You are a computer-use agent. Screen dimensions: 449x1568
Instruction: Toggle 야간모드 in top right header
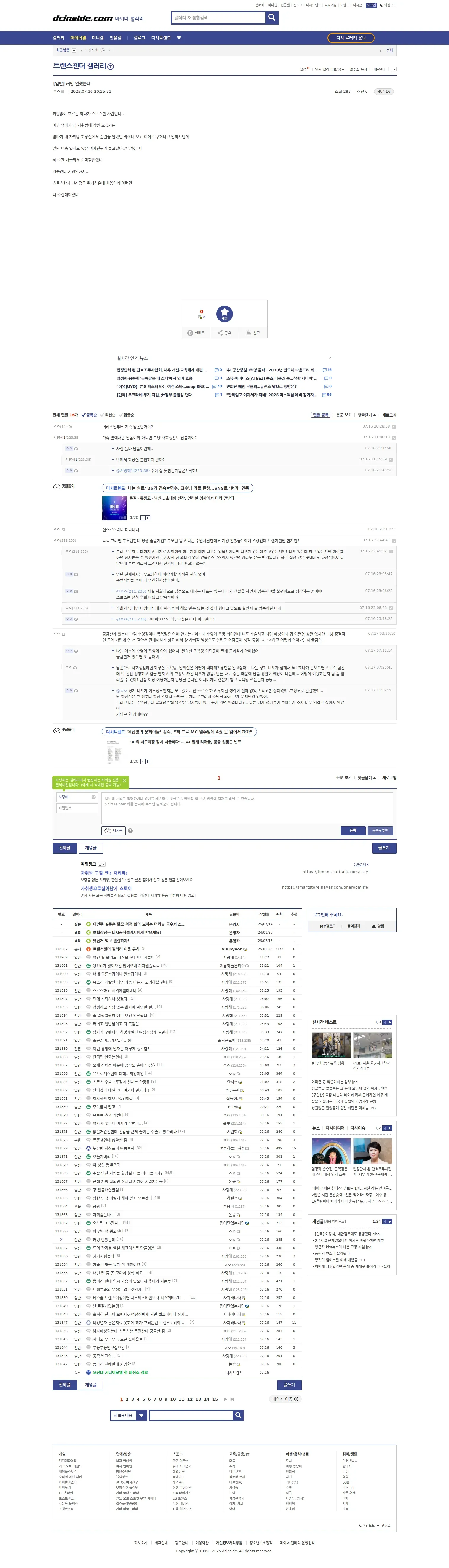point(388,5)
